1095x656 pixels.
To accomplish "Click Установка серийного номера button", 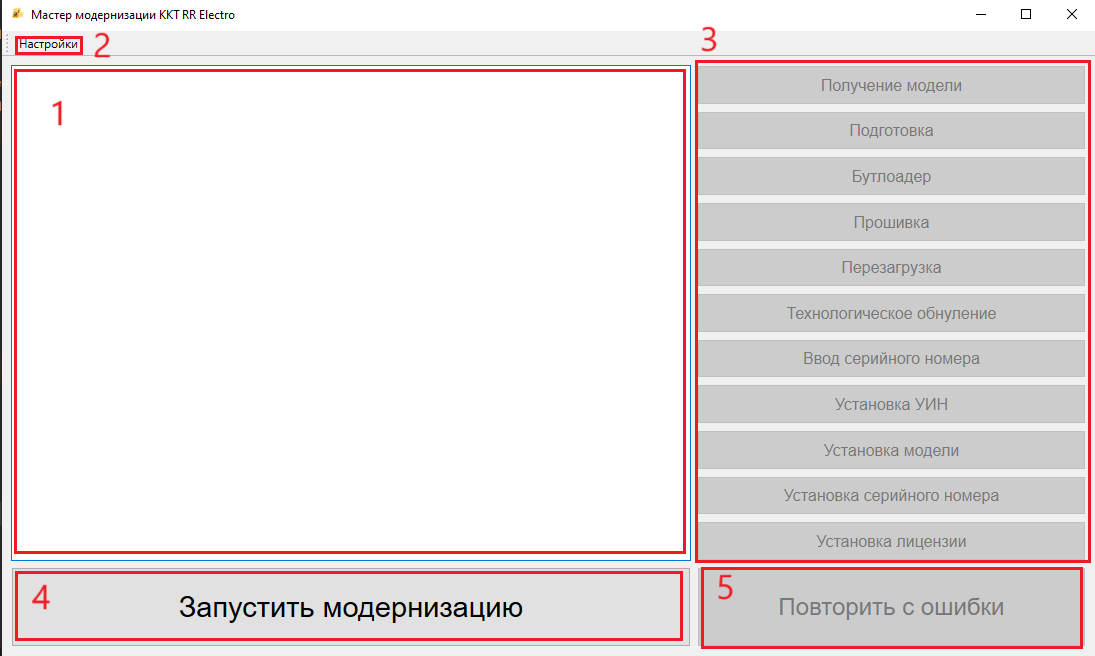I will coord(890,495).
